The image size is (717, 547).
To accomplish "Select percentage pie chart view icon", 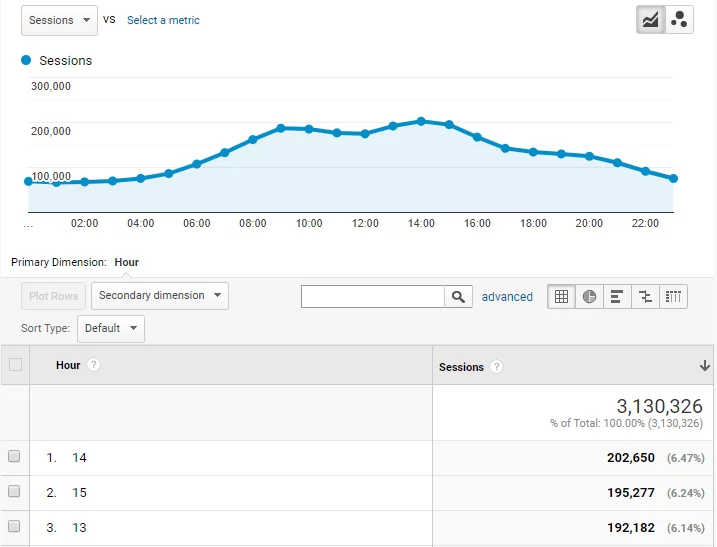I will pyautogui.click(x=589, y=296).
